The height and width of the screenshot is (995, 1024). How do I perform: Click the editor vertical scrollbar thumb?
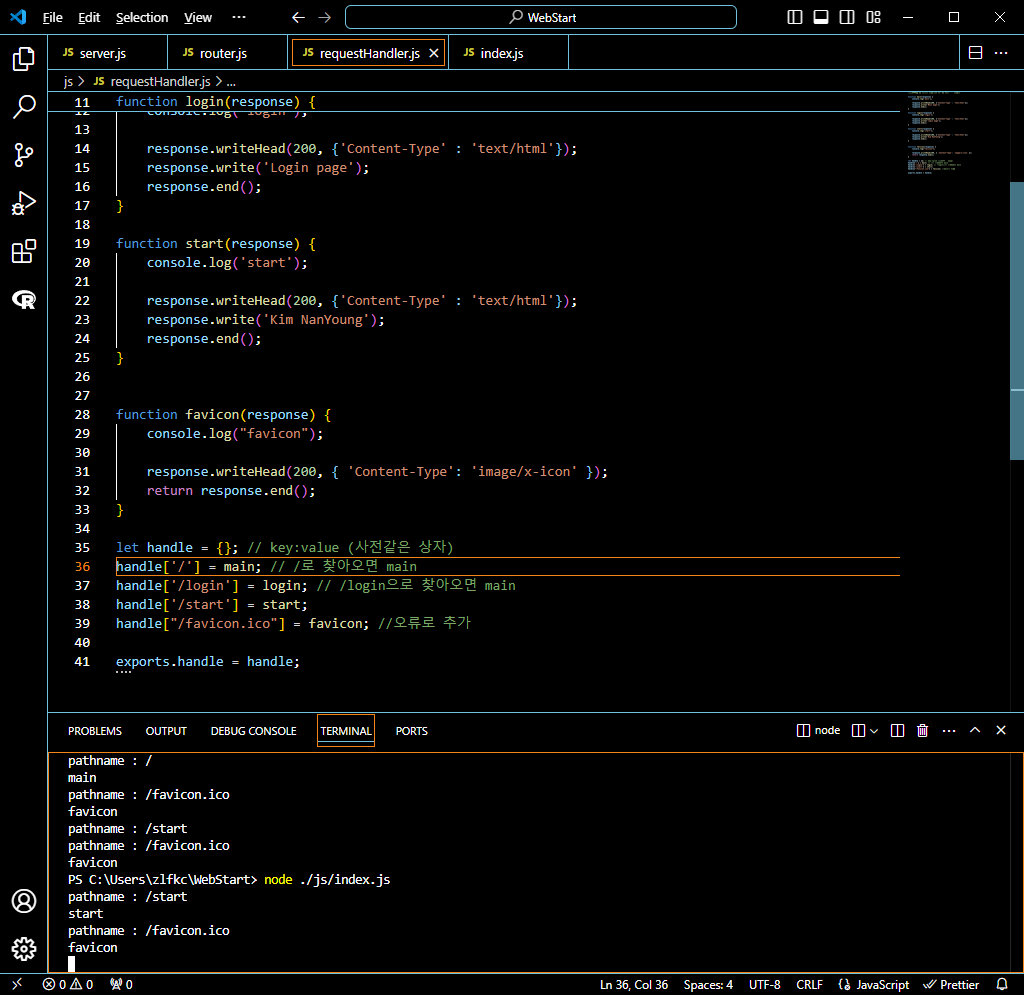pos(1017,321)
